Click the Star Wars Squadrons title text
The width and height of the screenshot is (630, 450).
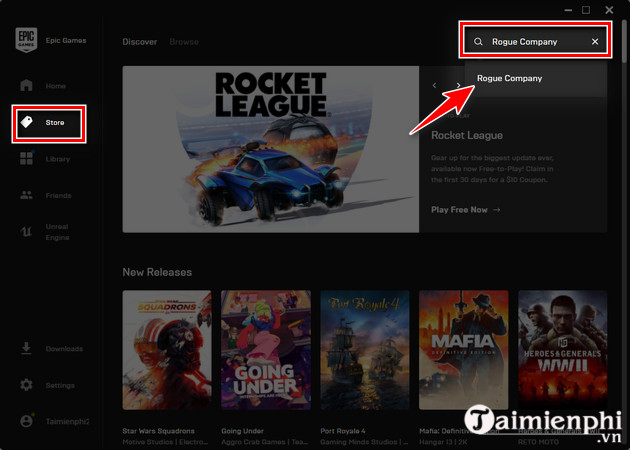(158, 431)
